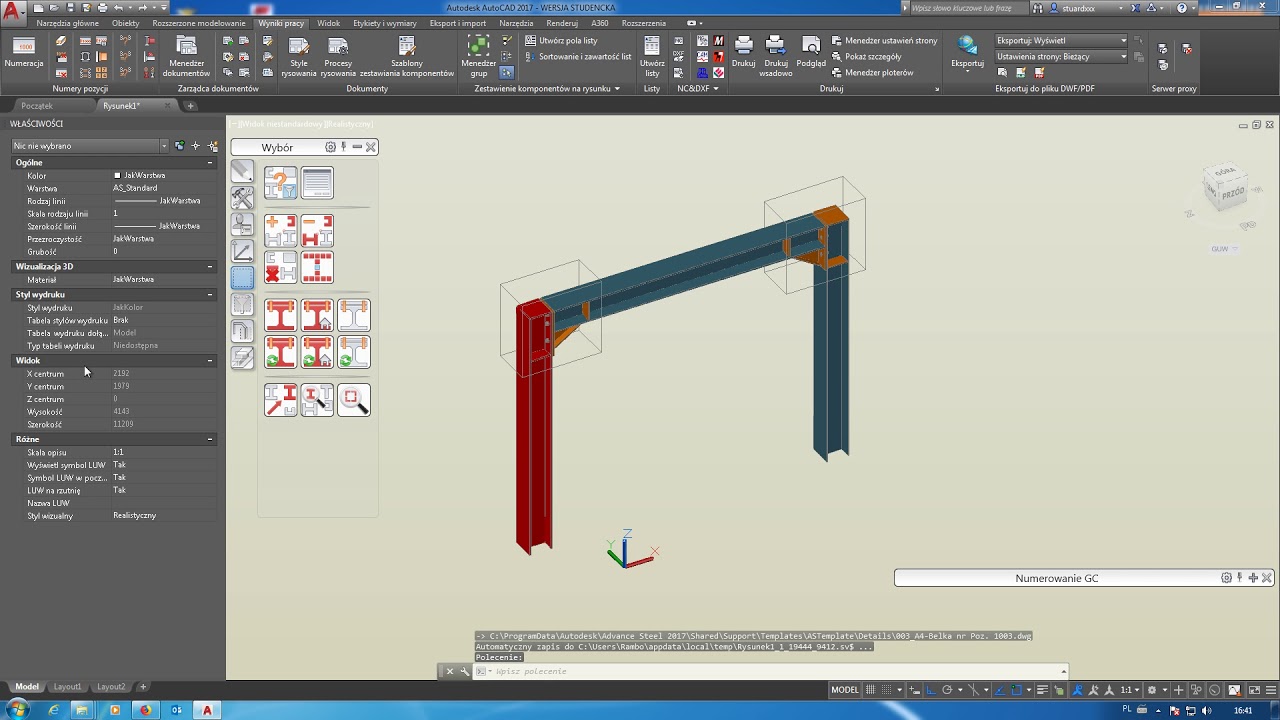This screenshot has width=1280, height=720.
Task: Collapse the Wizualizacja 3D section
Action: (x=210, y=267)
